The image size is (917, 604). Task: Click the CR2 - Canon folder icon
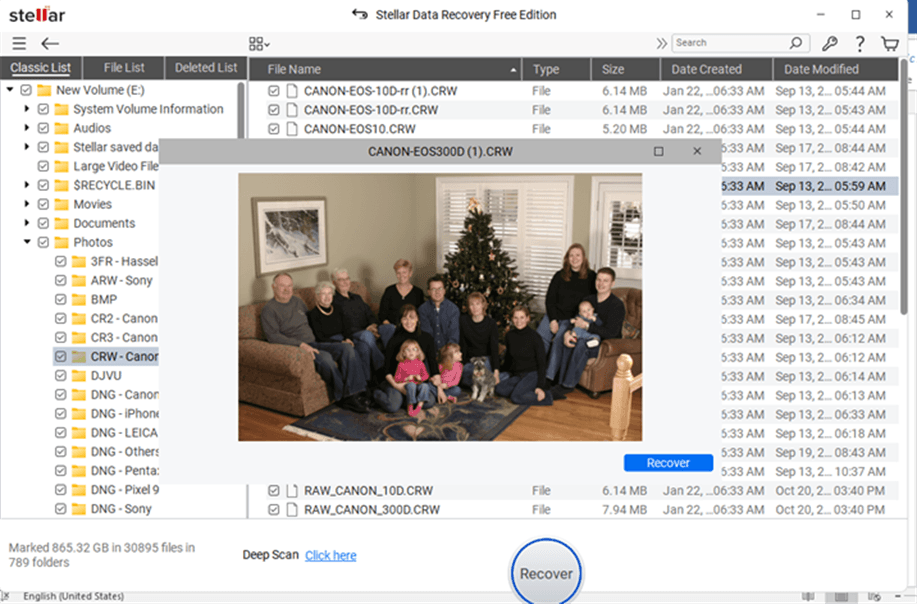(x=79, y=318)
